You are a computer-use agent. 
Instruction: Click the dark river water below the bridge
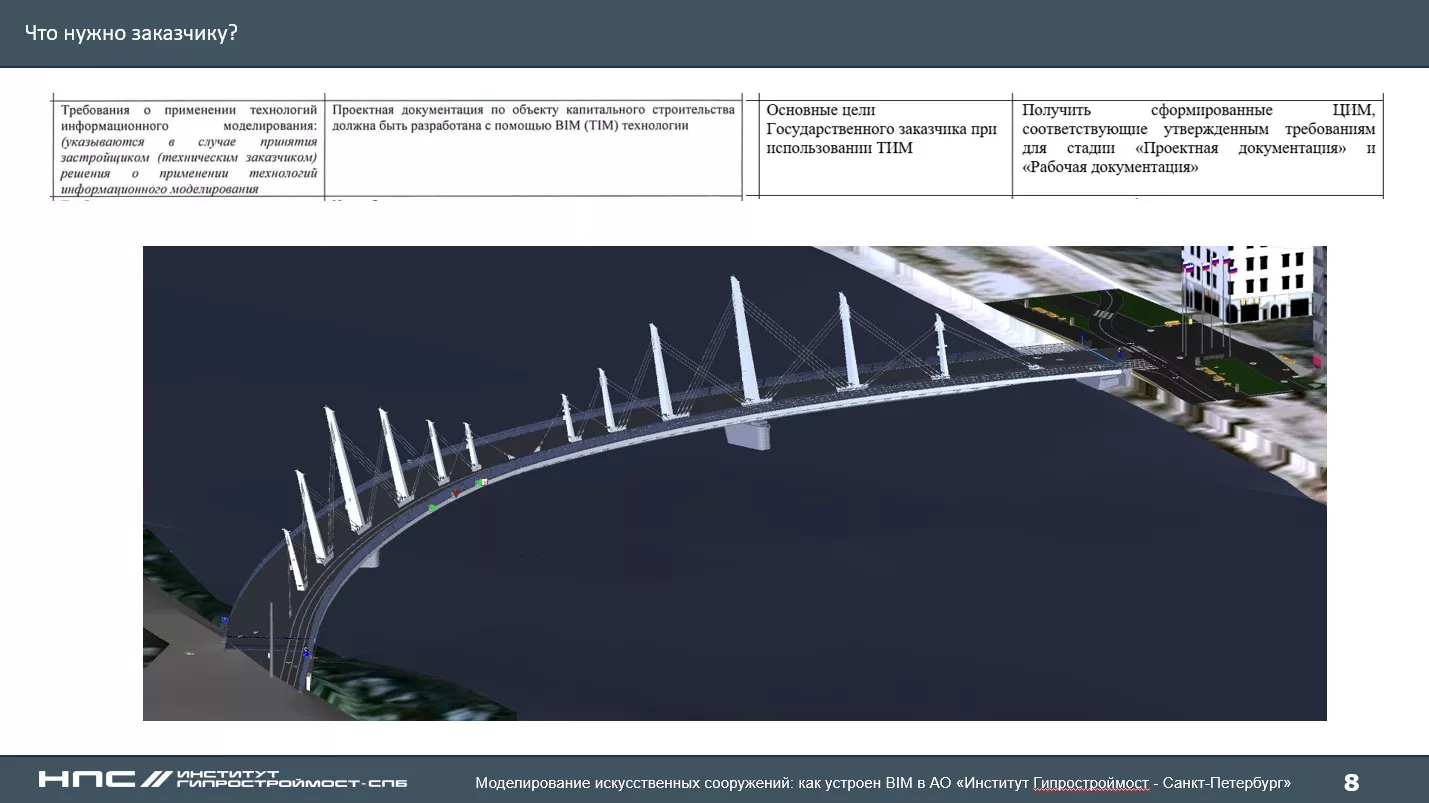click(x=800, y=600)
